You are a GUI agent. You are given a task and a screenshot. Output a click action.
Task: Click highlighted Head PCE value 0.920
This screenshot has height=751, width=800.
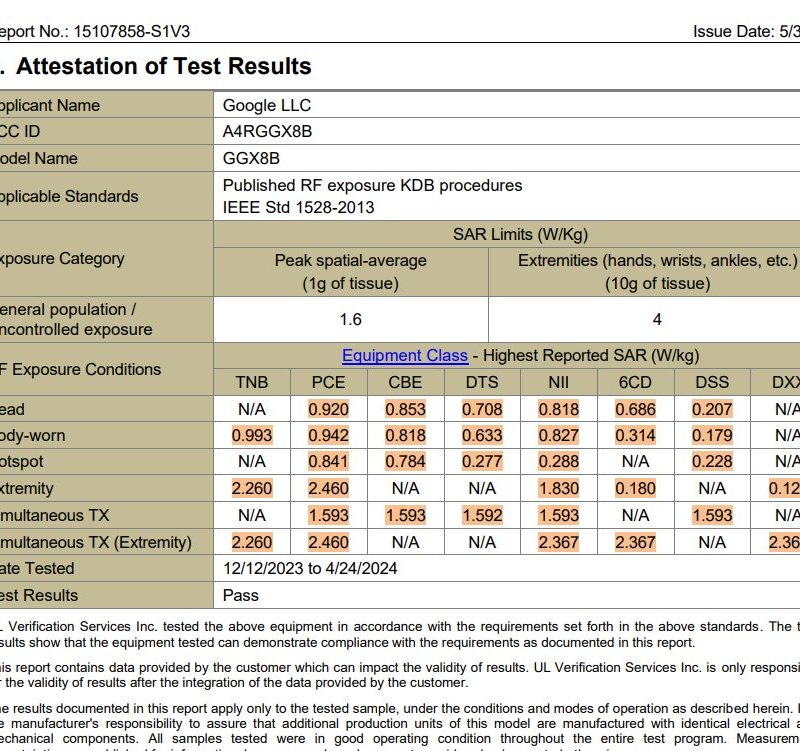click(328, 409)
